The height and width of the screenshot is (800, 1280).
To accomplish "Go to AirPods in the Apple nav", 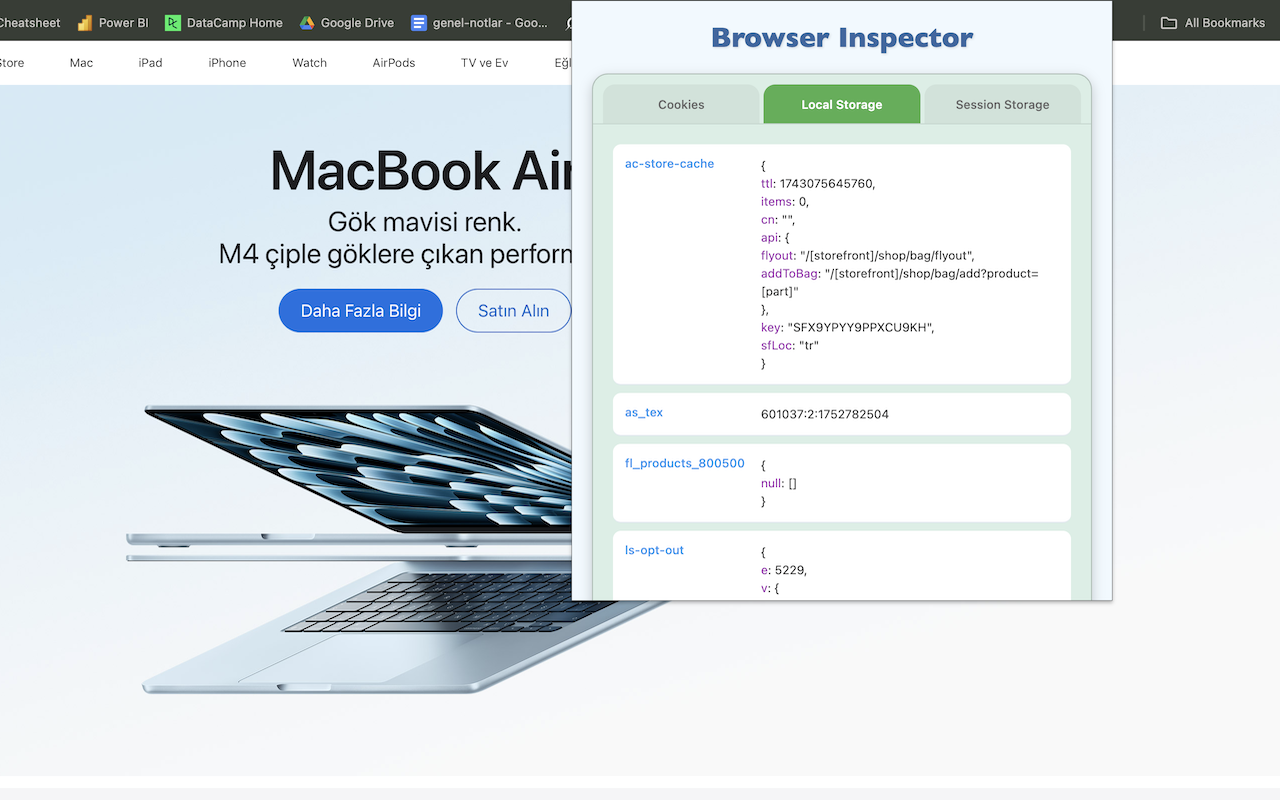I will 394,62.
